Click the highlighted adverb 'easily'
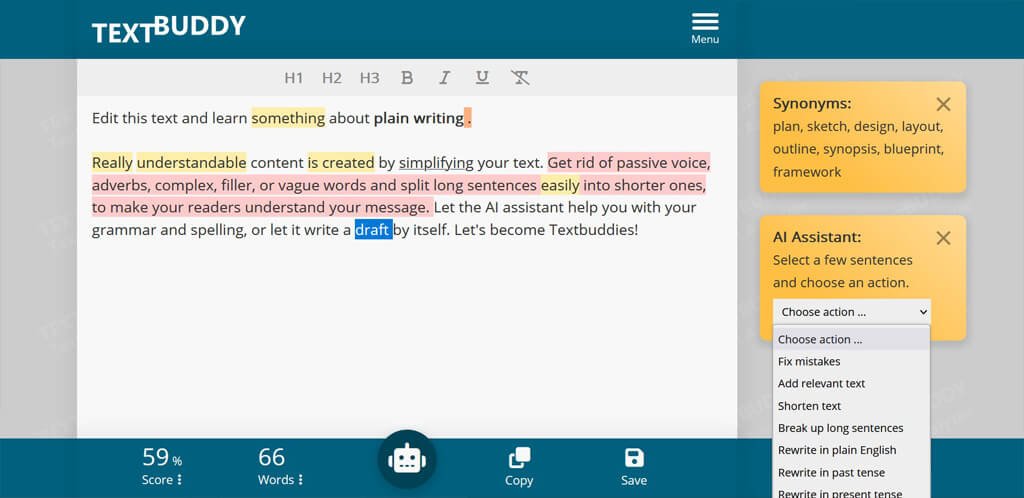Screen dimensions: 1024x498 point(560,185)
